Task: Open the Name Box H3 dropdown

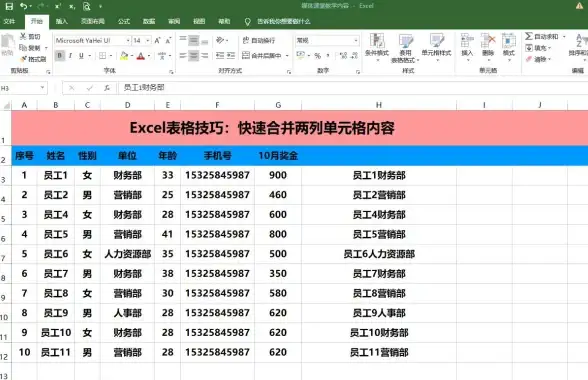Action: (42, 88)
